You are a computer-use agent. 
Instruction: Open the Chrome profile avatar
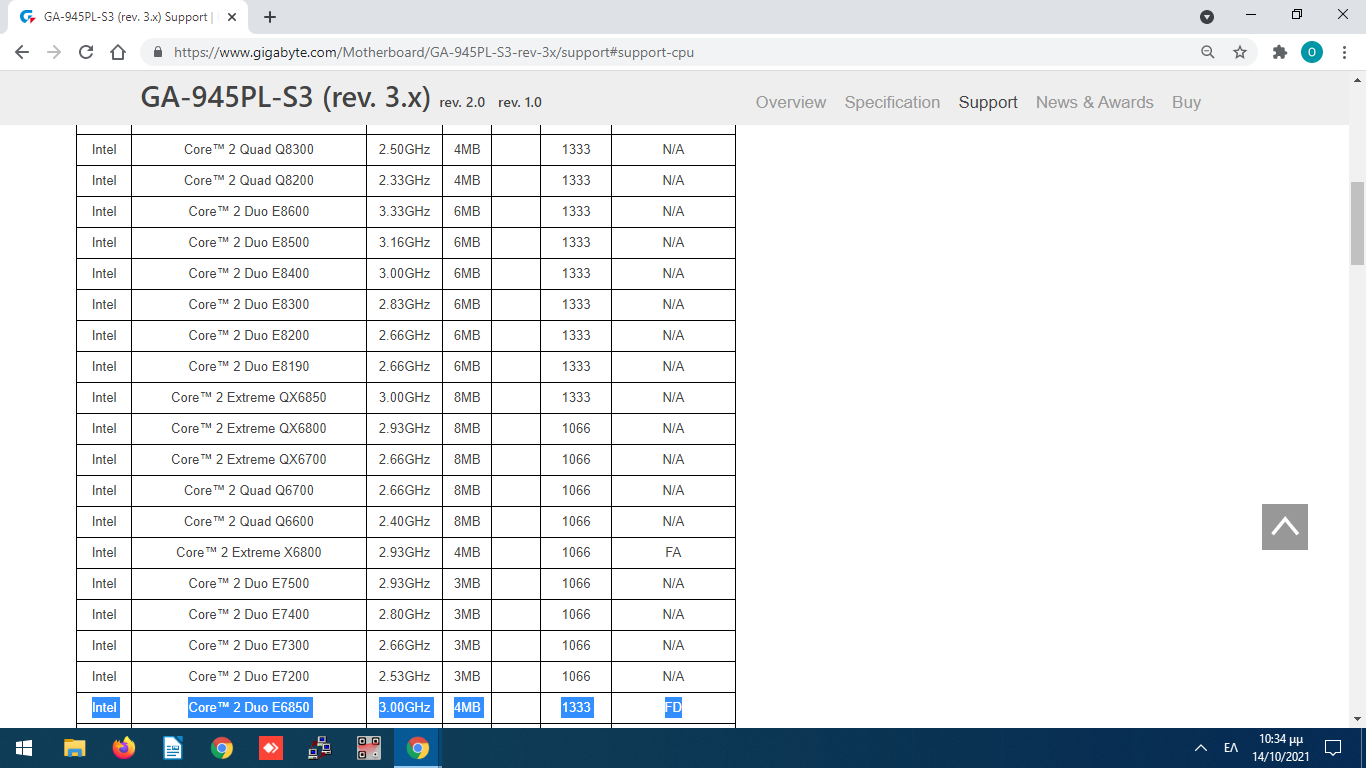coord(1312,52)
